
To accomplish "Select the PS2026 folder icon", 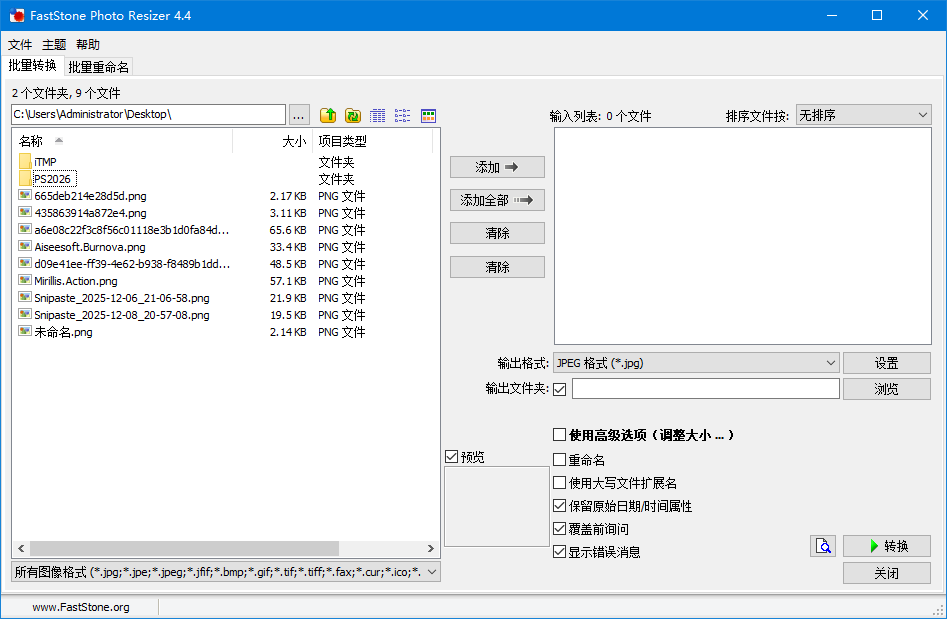I will tap(25, 179).
